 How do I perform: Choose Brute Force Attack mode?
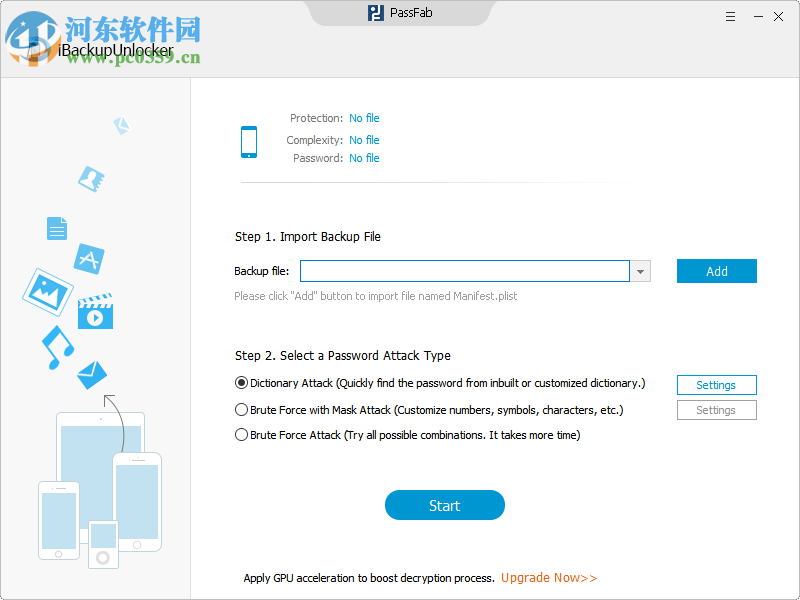[241, 435]
